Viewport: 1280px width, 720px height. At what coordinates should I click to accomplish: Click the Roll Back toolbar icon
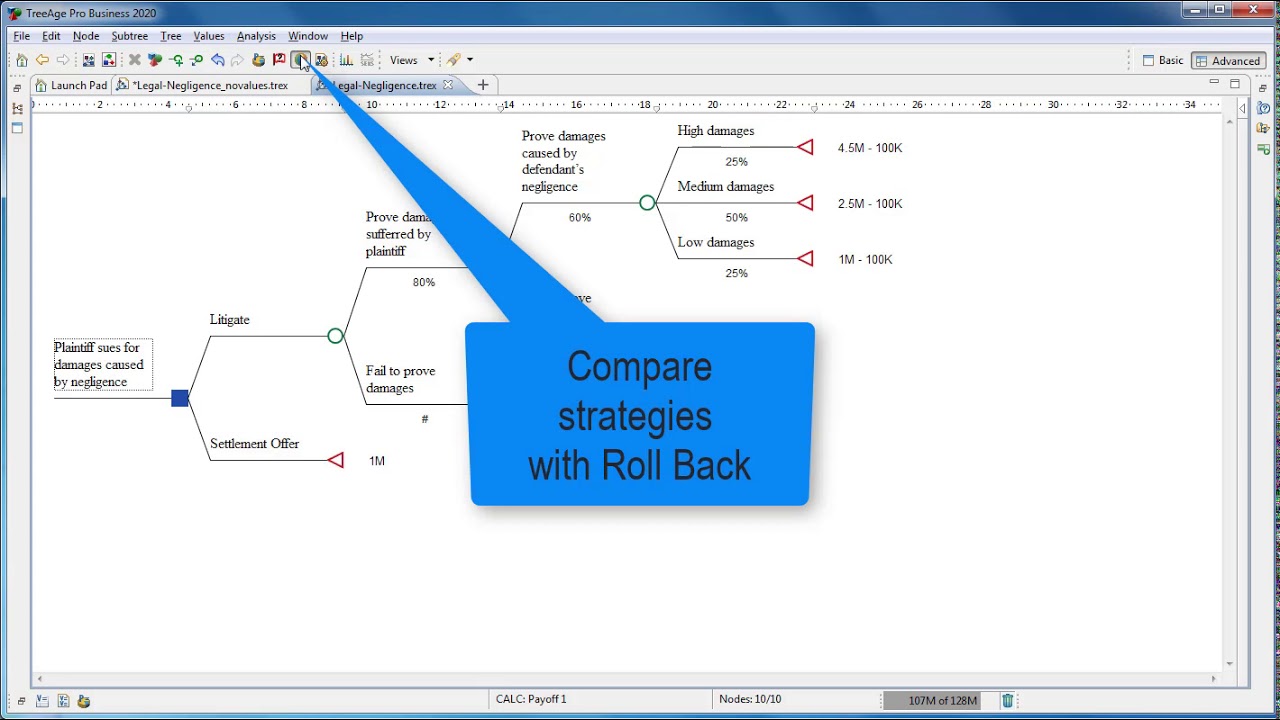pyautogui.click(x=300, y=60)
